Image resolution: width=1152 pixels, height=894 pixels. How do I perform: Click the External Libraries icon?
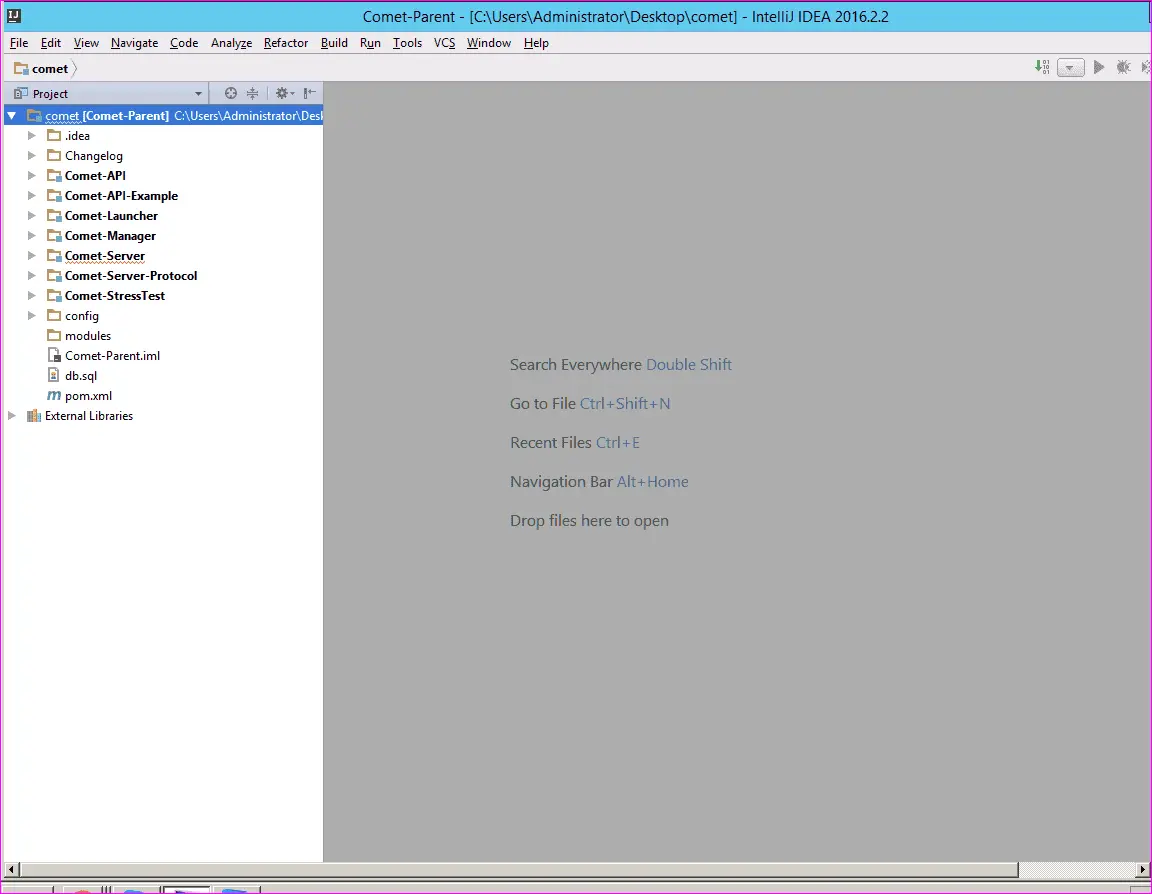point(34,416)
